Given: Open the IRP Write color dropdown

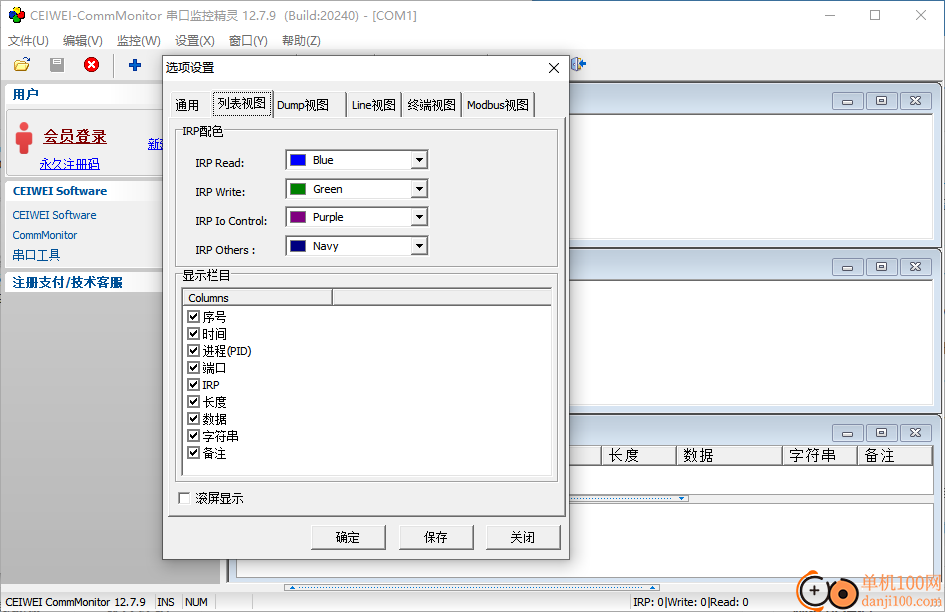Looking at the screenshot, I should click(419, 189).
